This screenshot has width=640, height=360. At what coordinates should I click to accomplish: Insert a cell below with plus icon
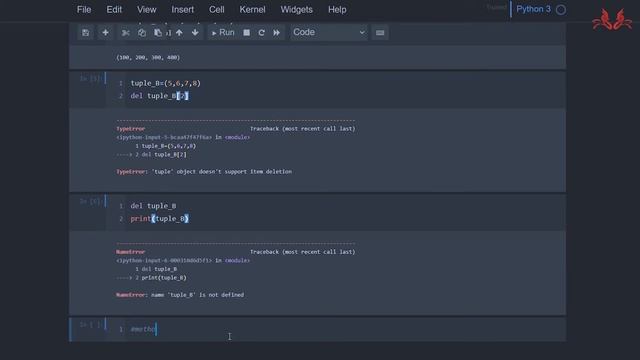click(105, 33)
